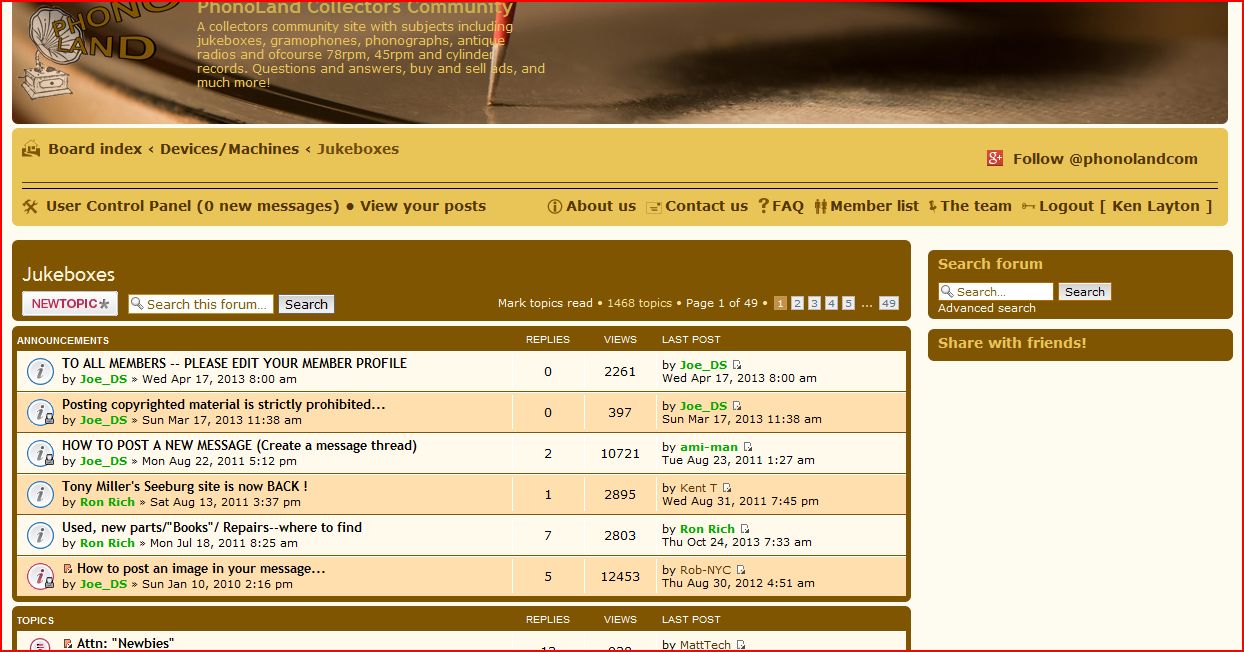Click the info icon beside About us
Image resolution: width=1244 pixels, height=652 pixels.
(555, 206)
